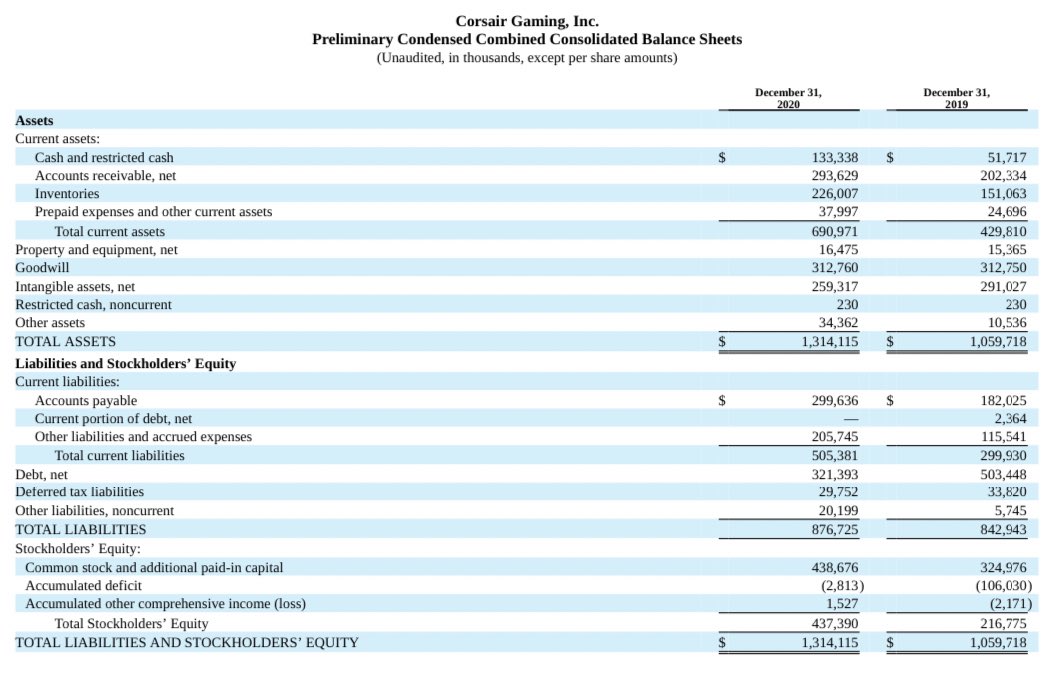Select the 1,314,115 total assets figure
The width and height of the screenshot is (1063, 680).
pos(829,341)
